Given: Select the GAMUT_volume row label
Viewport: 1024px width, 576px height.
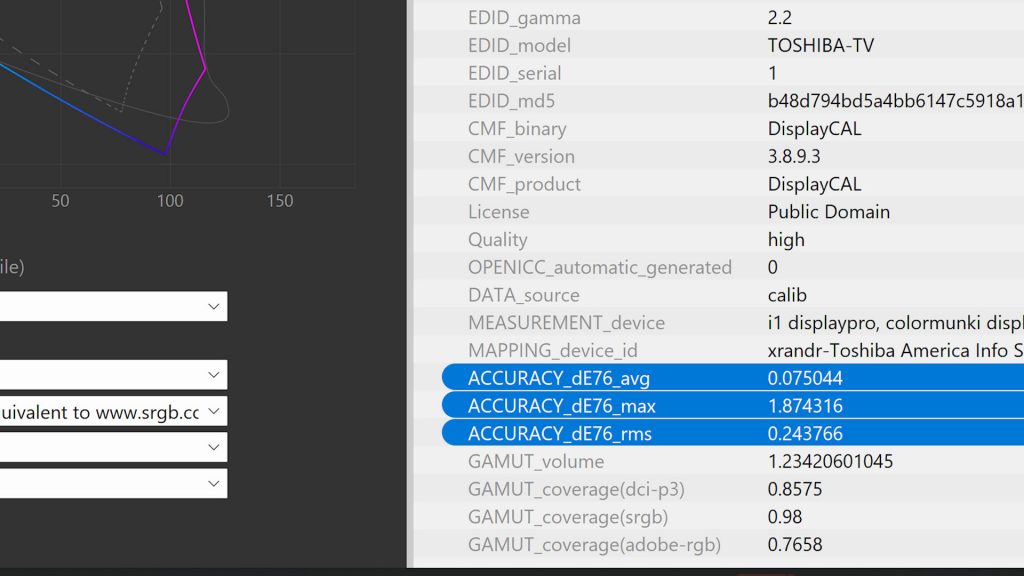Looking at the screenshot, I should point(536,462).
